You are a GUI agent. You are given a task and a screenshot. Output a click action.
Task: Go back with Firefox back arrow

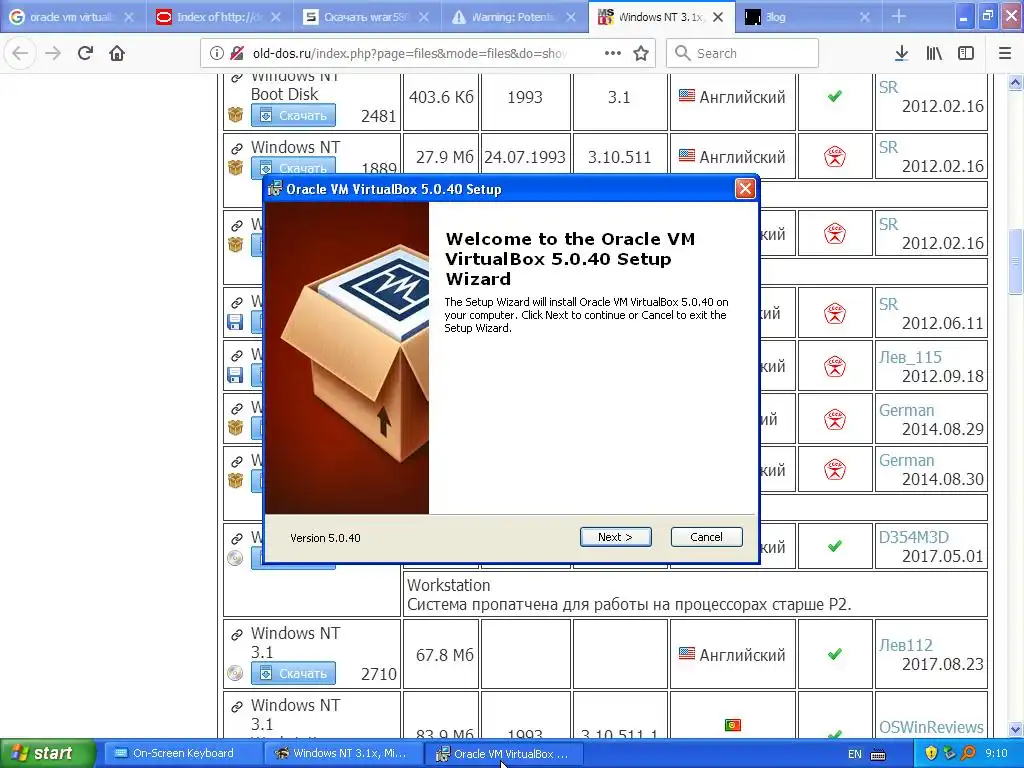pyautogui.click(x=20, y=53)
